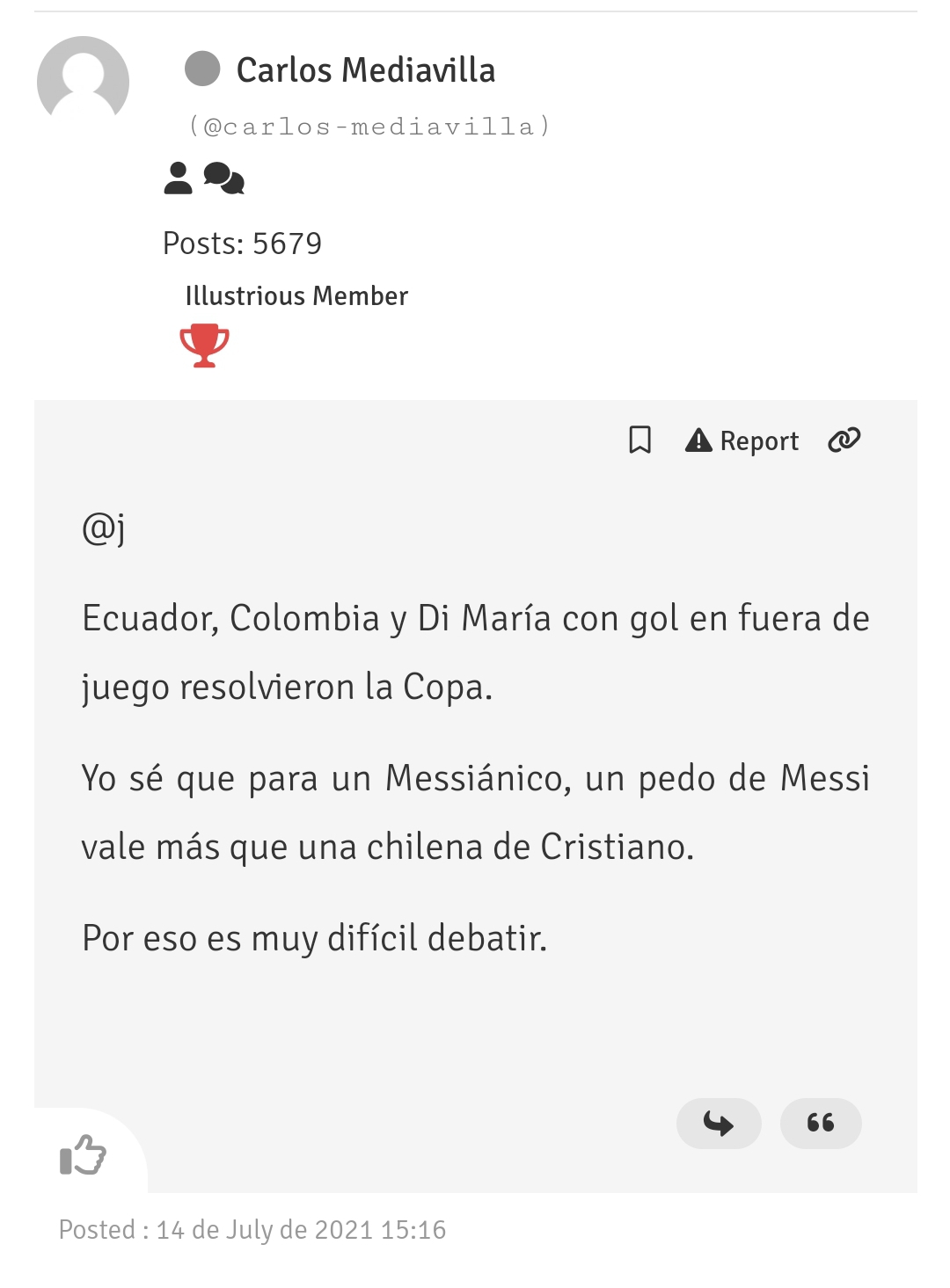Click the grey offline status dot
This screenshot has height=1288, width=950.
tap(202, 69)
